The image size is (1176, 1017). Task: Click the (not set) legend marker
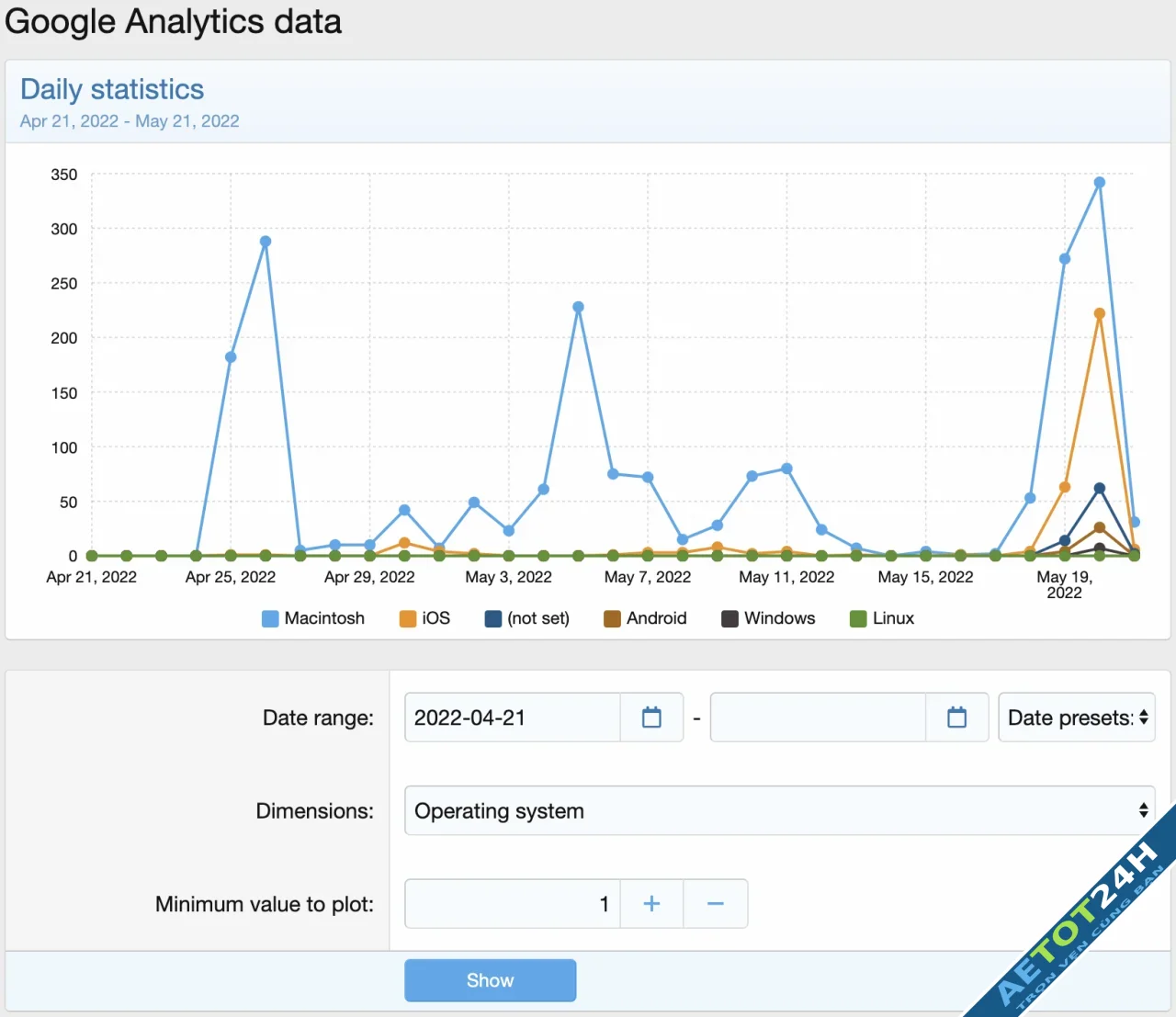[x=492, y=618]
